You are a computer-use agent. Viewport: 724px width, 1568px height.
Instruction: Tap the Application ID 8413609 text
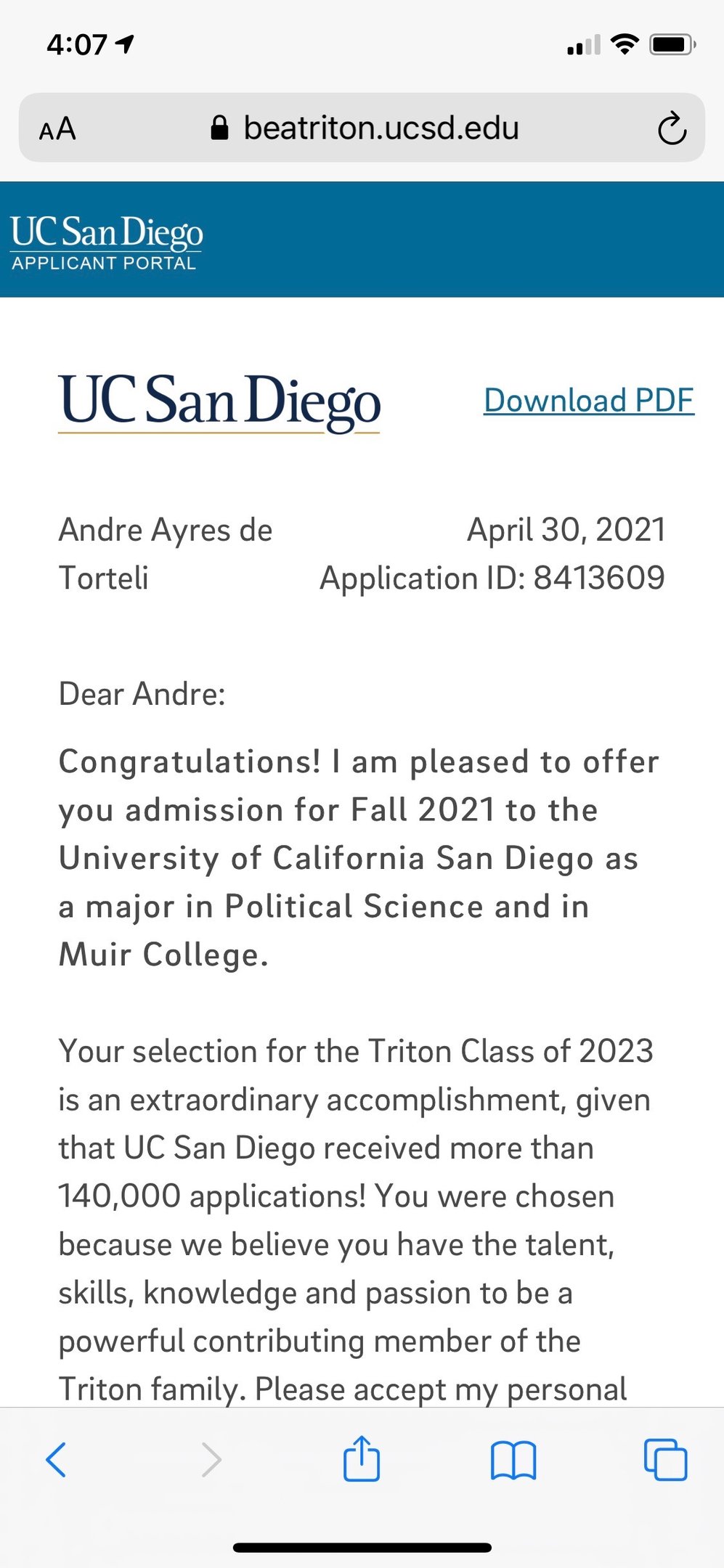492,579
